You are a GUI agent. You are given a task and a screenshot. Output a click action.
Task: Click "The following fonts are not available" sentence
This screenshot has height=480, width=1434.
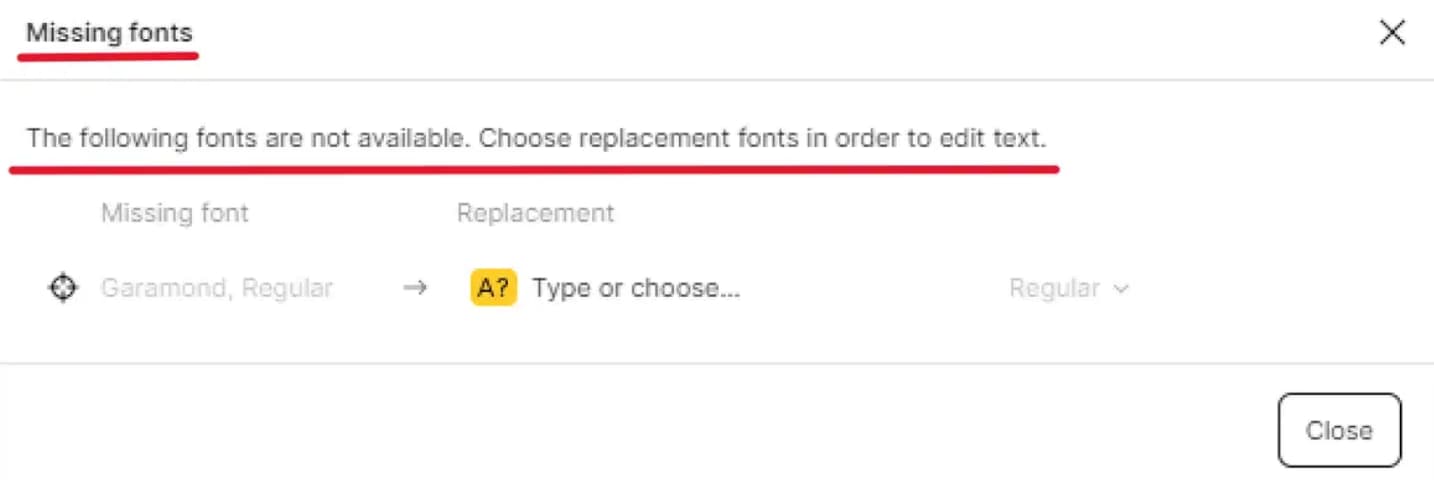(248, 138)
